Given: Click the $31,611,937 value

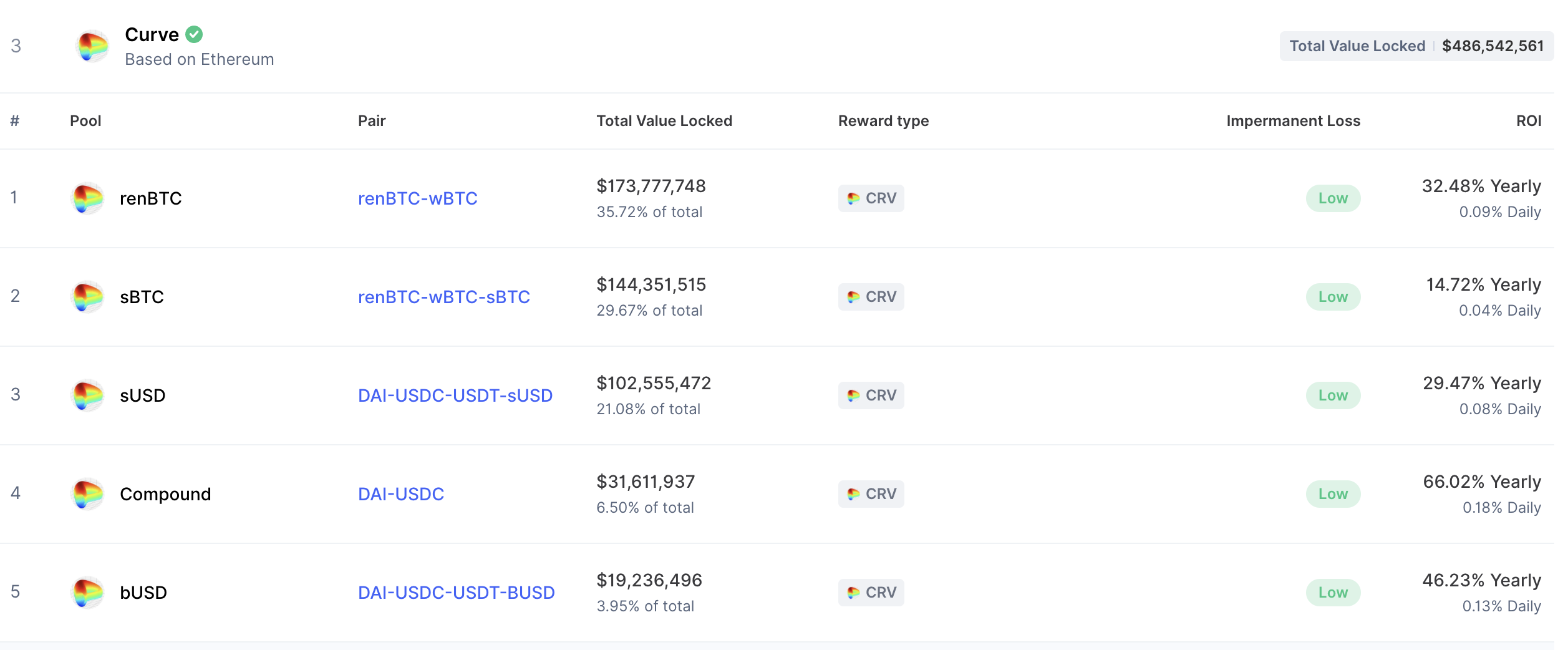Looking at the screenshot, I should point(646,482).
